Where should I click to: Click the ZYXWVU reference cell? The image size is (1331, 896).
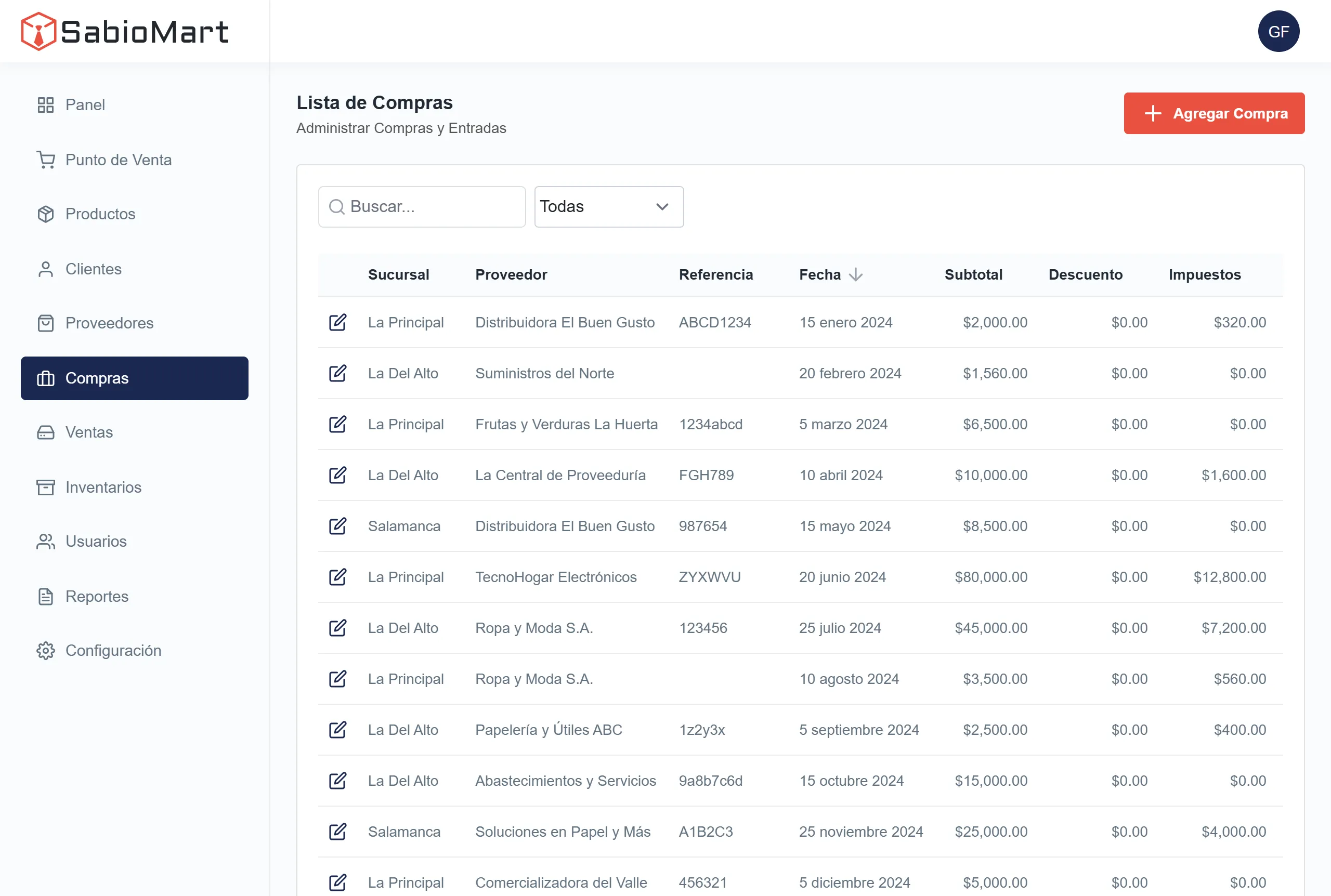pos(709,577)
